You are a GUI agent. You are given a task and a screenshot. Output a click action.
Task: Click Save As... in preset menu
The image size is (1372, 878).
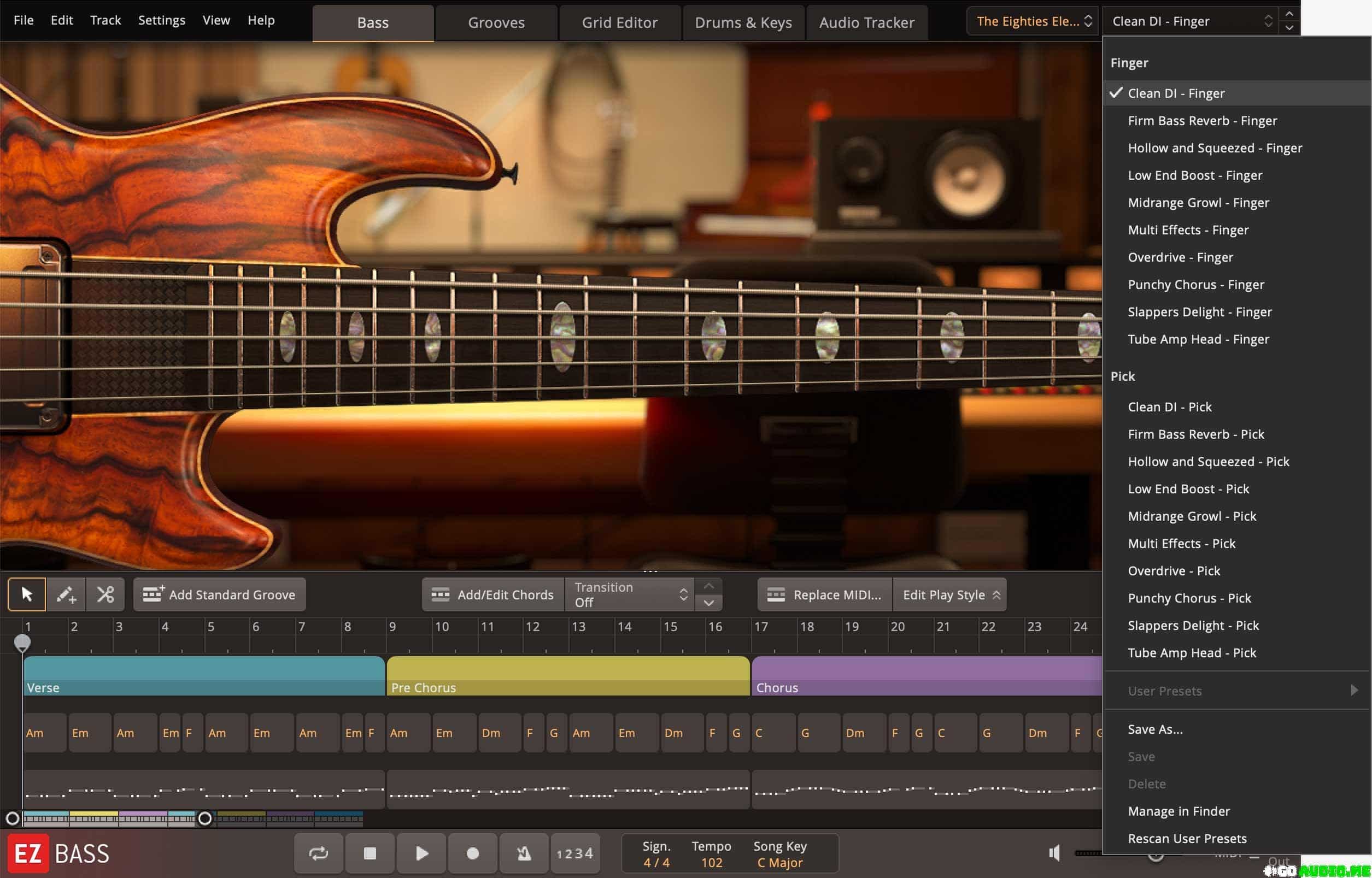click(x=1236, y=729)
